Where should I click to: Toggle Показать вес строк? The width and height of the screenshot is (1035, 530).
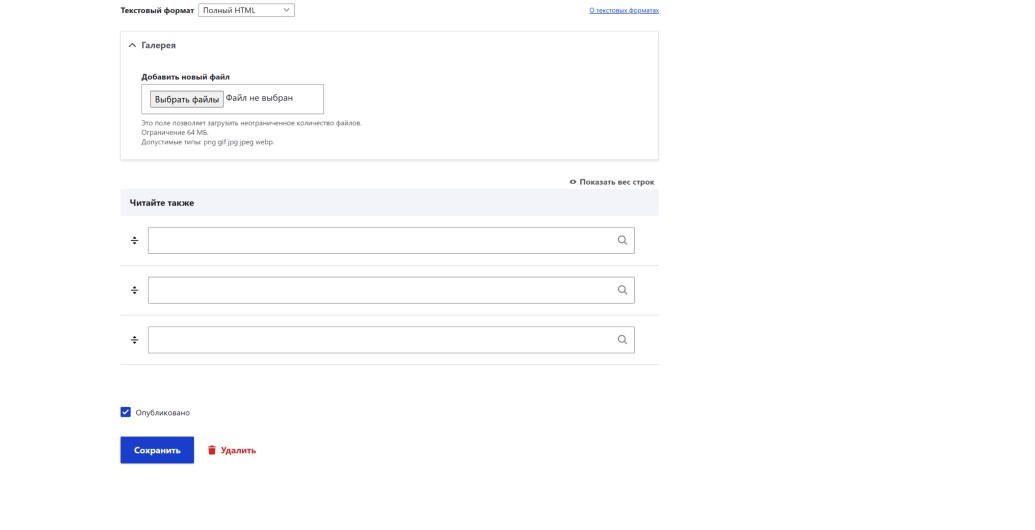(612, 182)
